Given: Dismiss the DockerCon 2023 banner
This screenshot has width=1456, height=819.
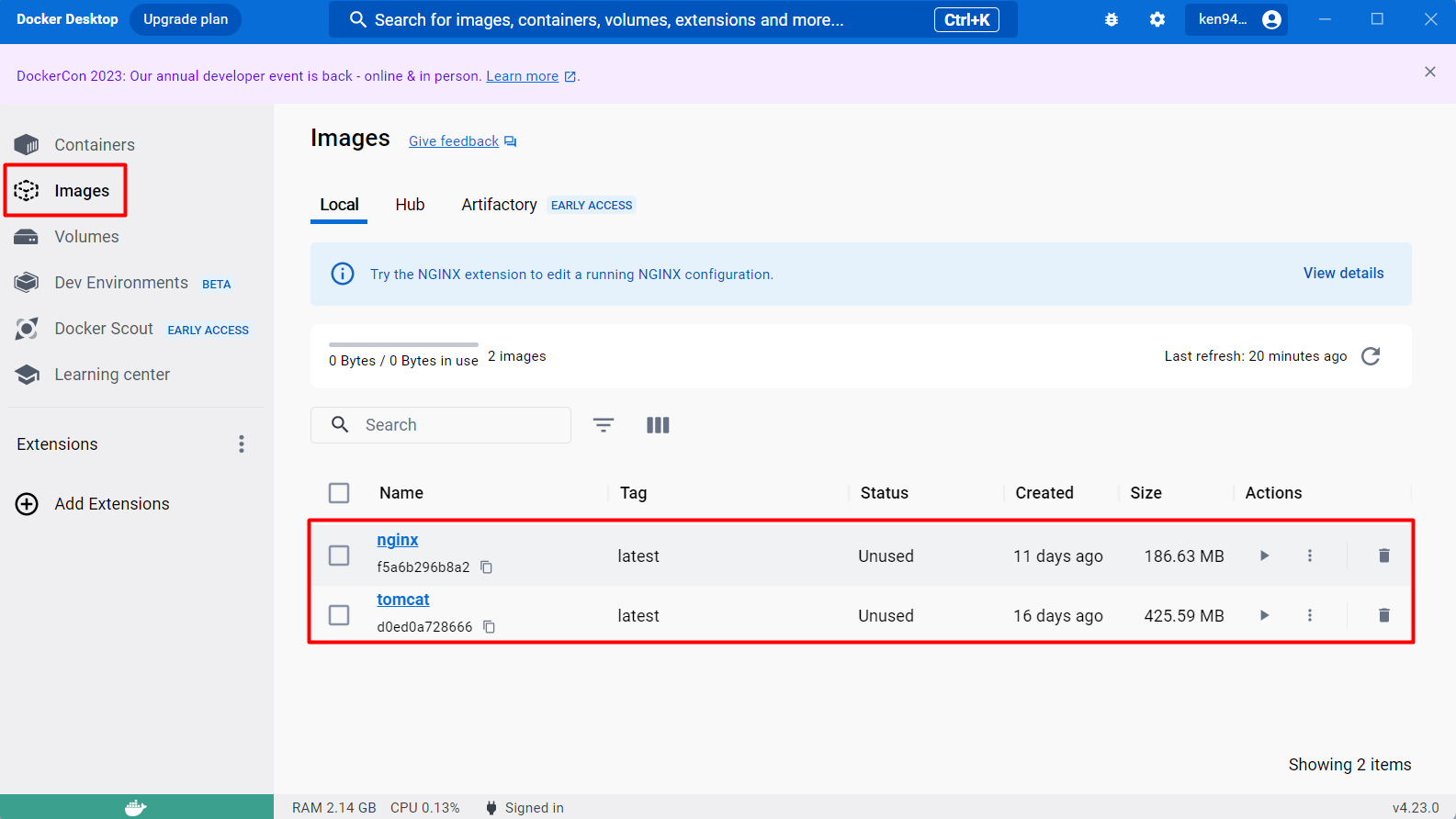Looking at the screenshot, I should coord(1430,72).
